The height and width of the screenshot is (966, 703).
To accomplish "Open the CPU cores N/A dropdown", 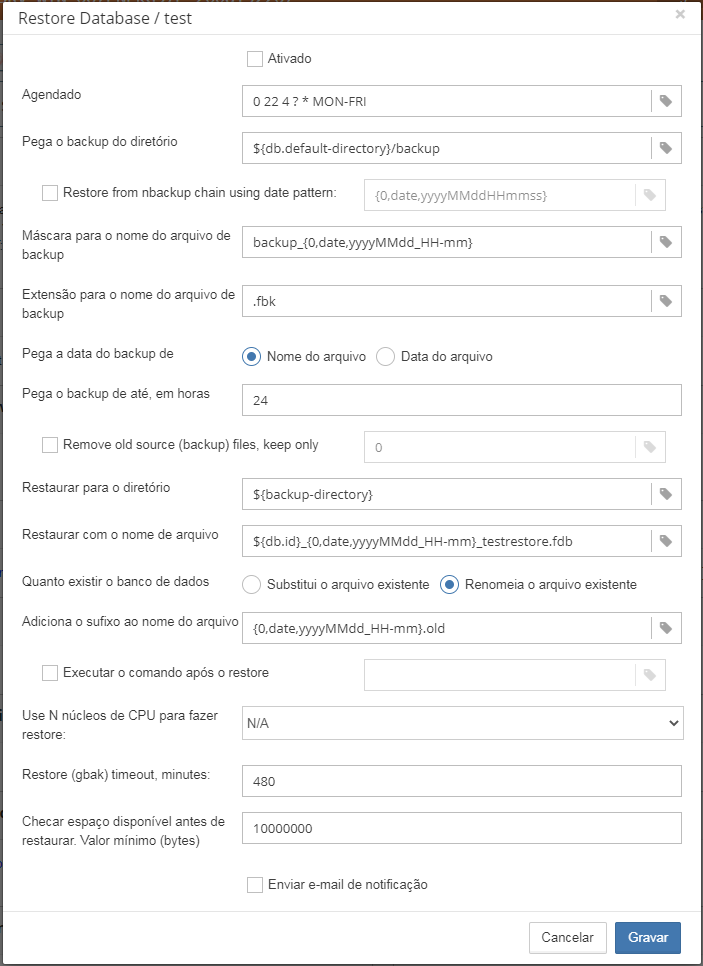I will pyautogui.click(x=462, y=722).
